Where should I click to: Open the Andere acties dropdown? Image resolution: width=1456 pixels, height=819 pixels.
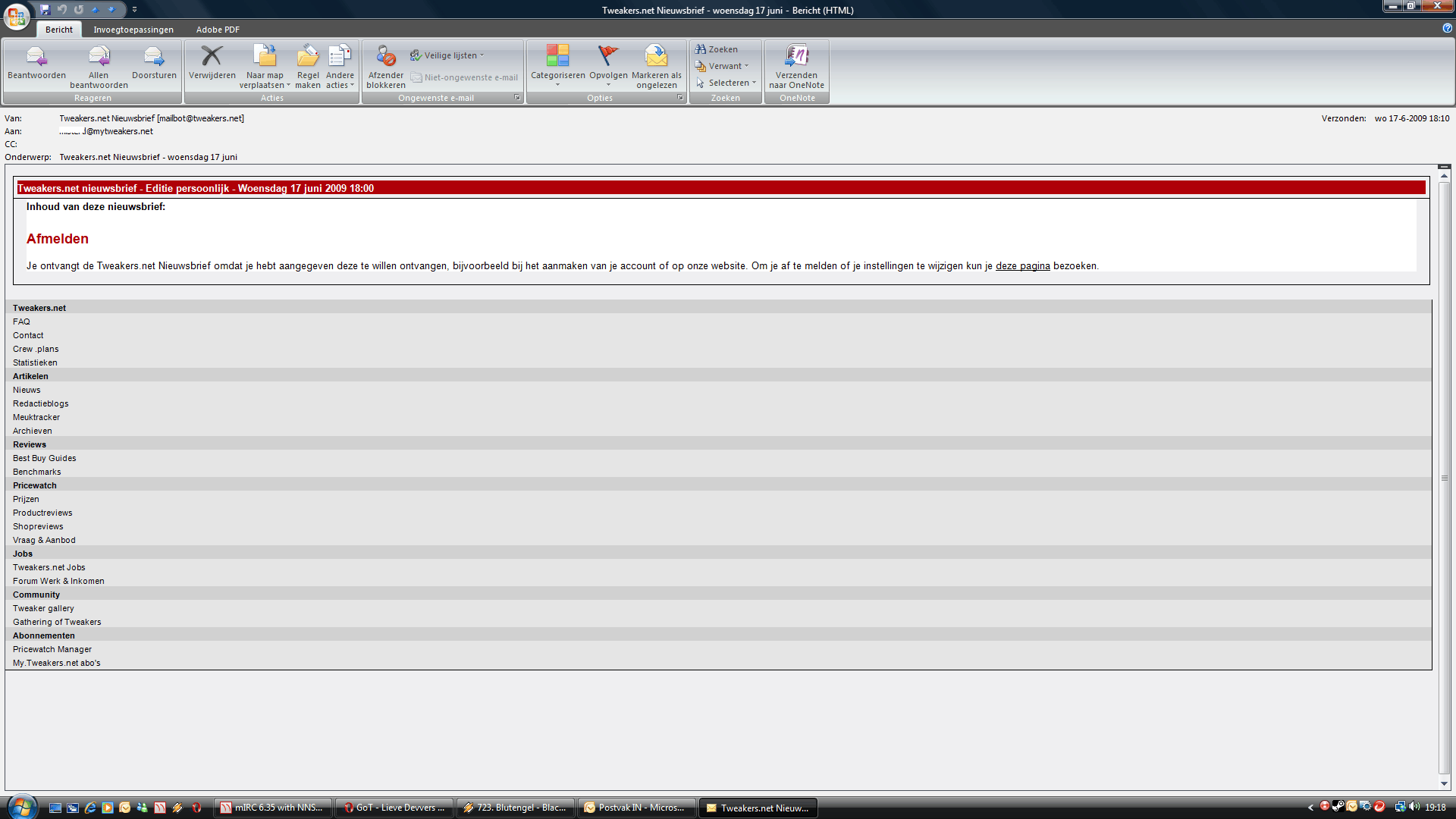point(340,67)
